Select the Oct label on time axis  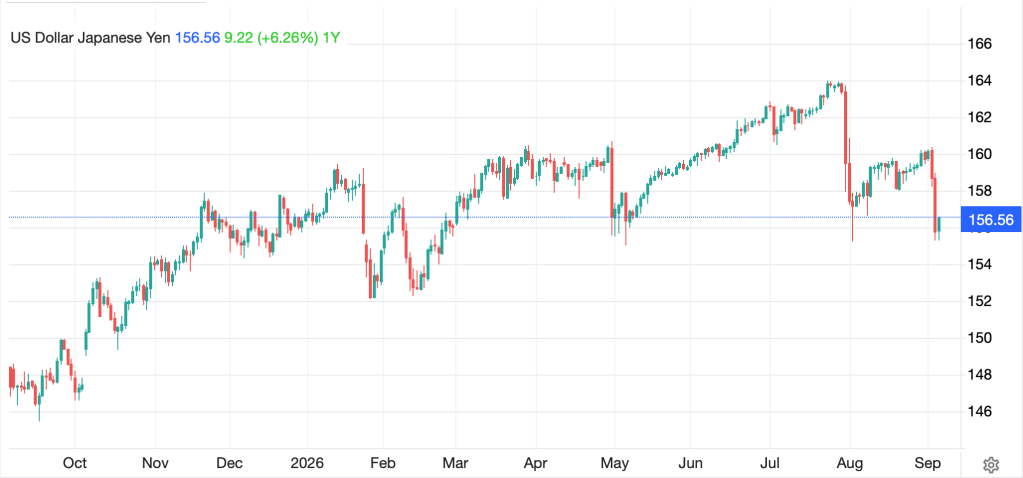coord(75,464)
